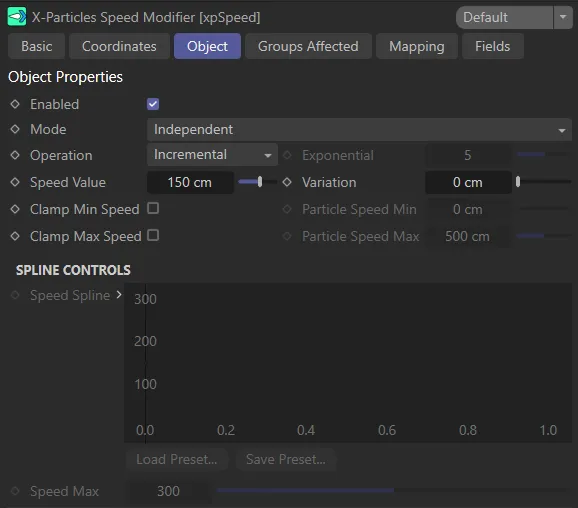Click the Exponential slider
Image resolution: width=578 pixels, height=508 pixels.
tap(544, 154)
